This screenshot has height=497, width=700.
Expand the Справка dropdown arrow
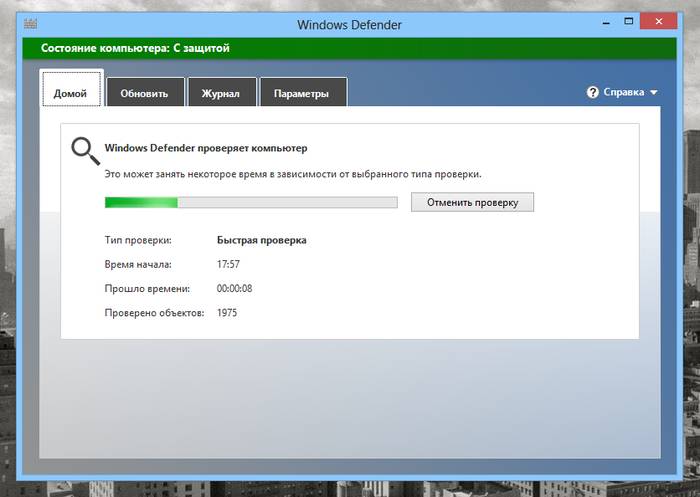point(654,93)
